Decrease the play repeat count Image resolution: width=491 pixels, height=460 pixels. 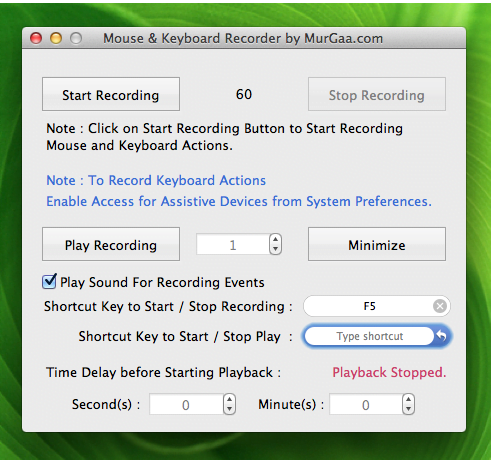pyautogui.click(x=275, y=249)
